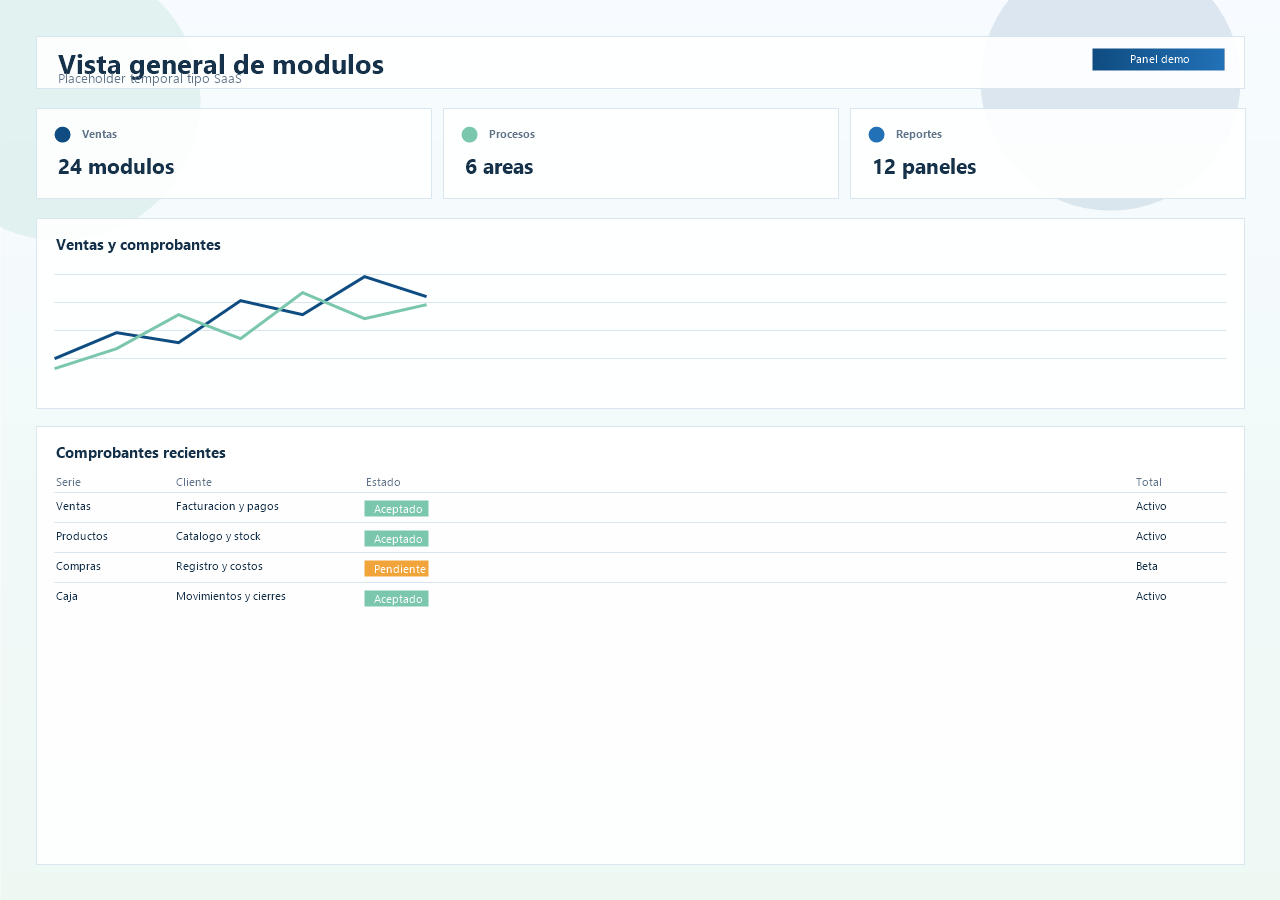Select the green Procesos dot icon
This screenshot has height=900, width=1280.
(x=470, y=134)
